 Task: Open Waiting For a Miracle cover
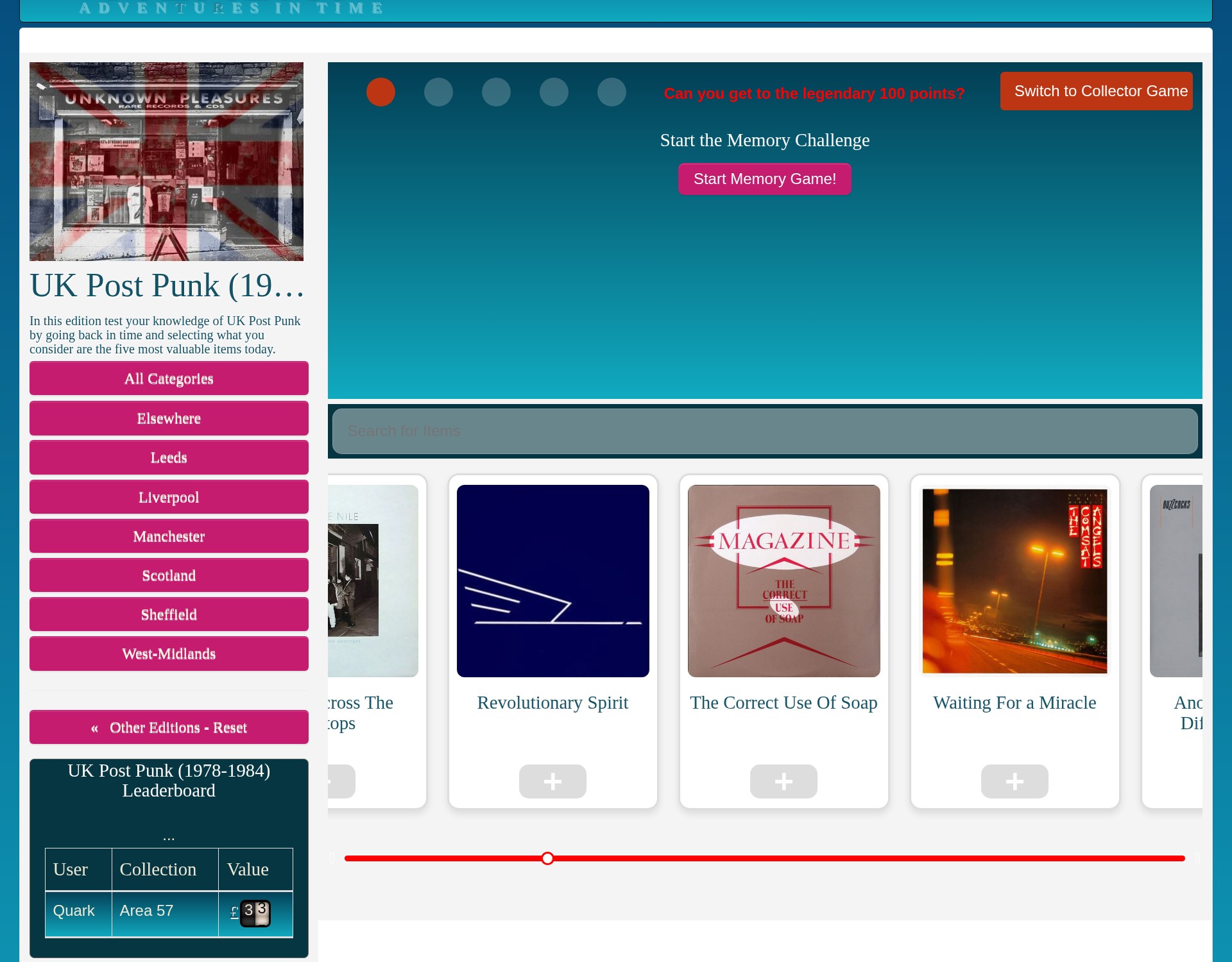[x=1014, y=581]
